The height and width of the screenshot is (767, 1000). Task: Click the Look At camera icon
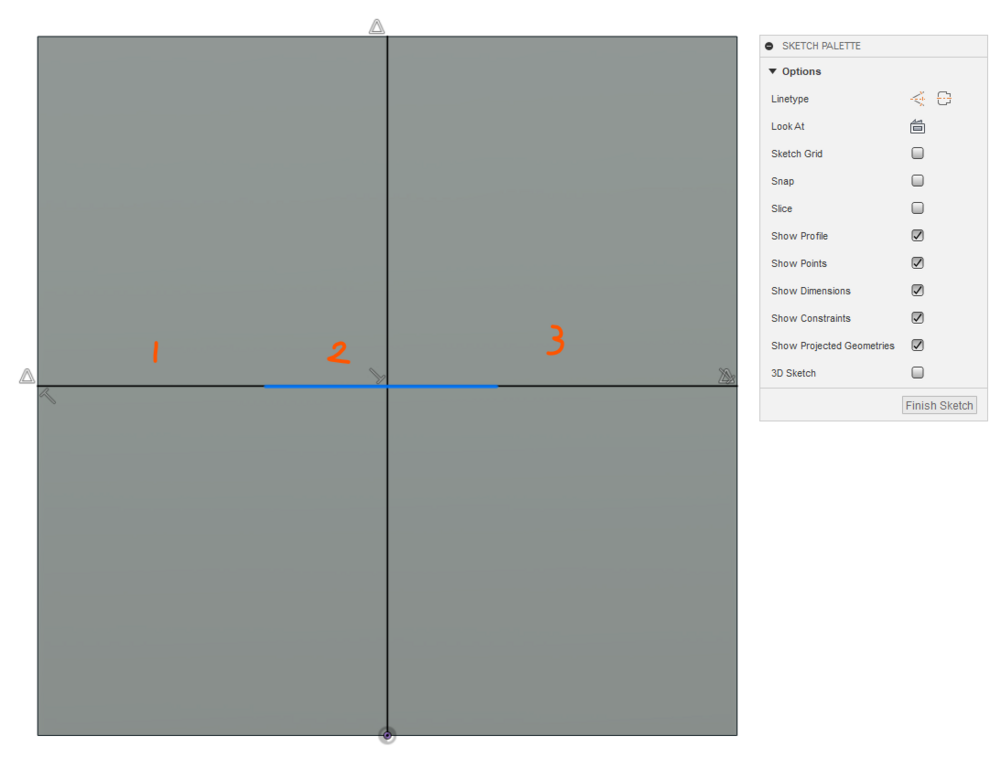917,126
